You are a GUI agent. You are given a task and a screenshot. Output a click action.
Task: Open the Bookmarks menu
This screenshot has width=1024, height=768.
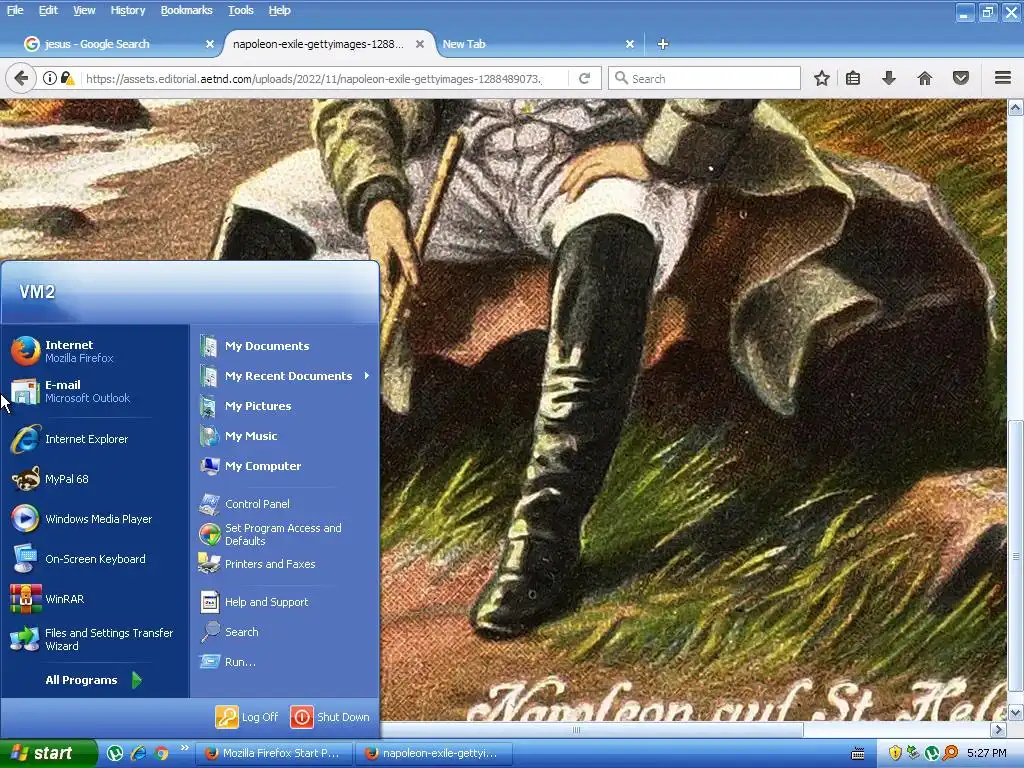(x=186, y=10)
